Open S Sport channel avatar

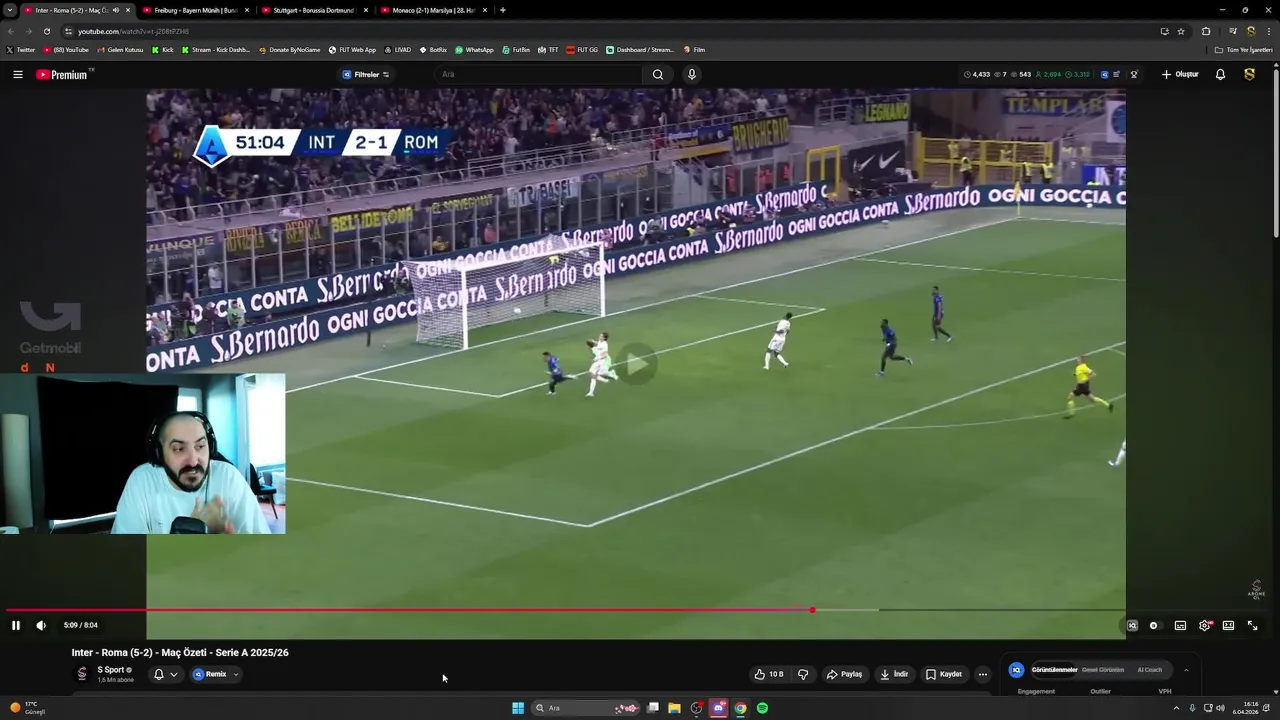[82, 674]
